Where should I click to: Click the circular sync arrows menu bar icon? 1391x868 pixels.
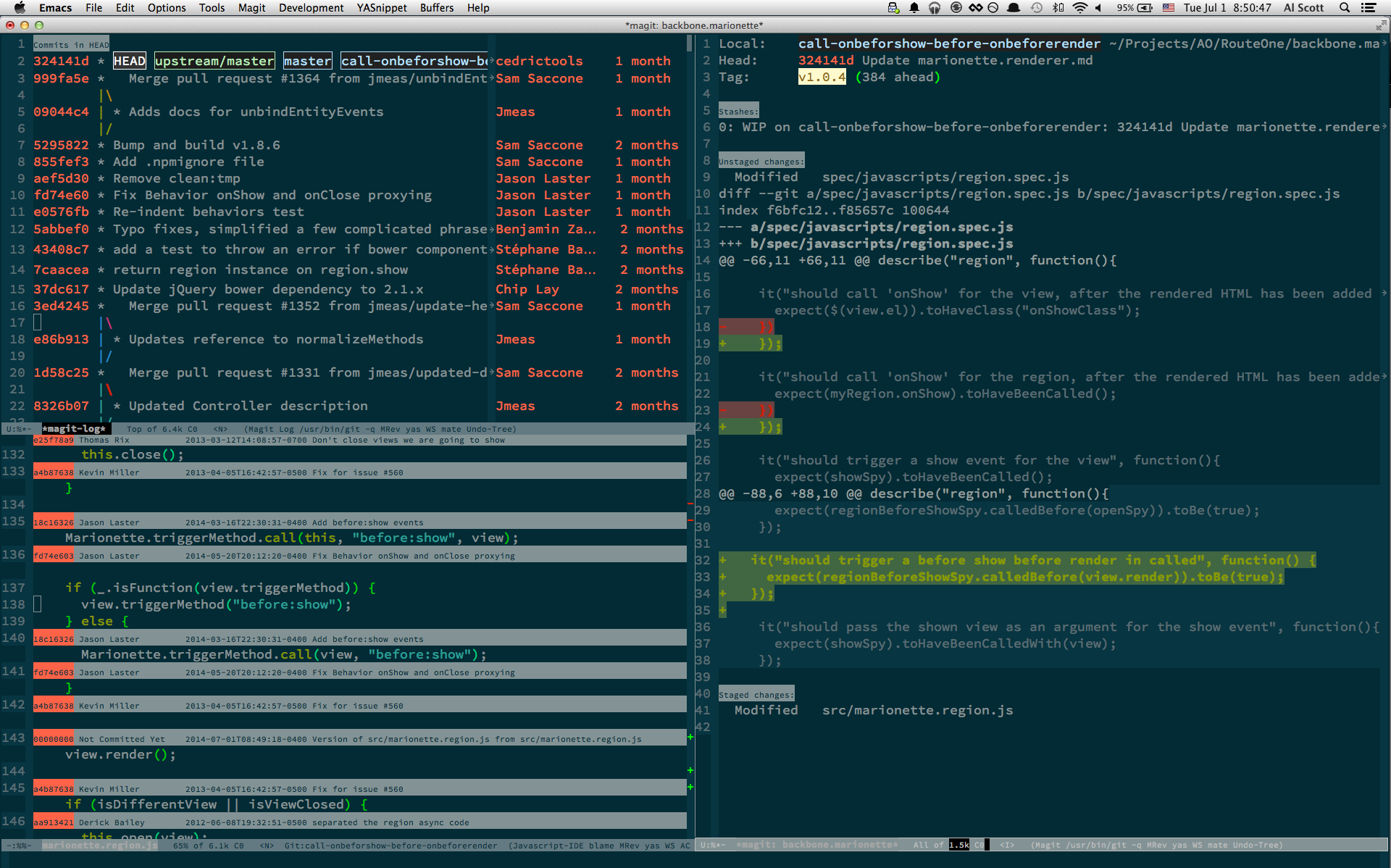coord(956,8)
